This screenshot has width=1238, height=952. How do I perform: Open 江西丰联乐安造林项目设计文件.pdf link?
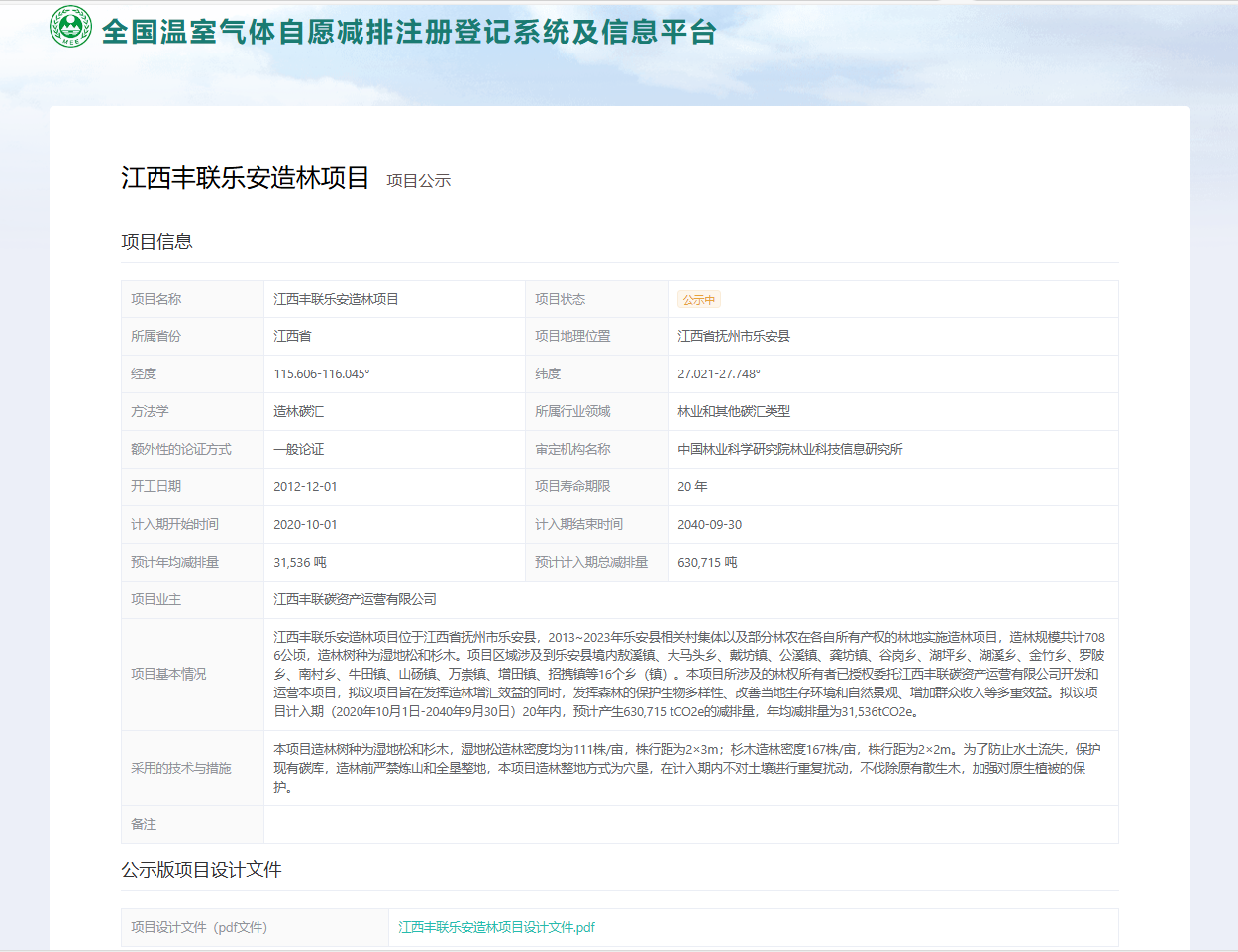[494, 926]
